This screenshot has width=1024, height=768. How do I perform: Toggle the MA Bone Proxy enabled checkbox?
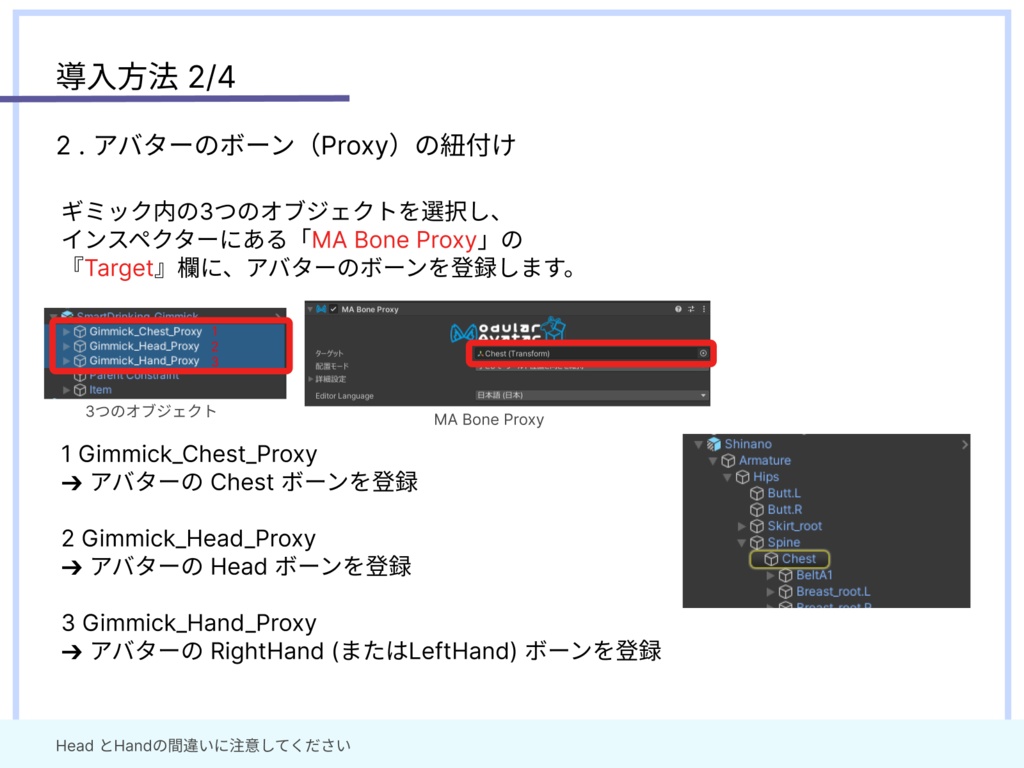click(x=333, y=309)
